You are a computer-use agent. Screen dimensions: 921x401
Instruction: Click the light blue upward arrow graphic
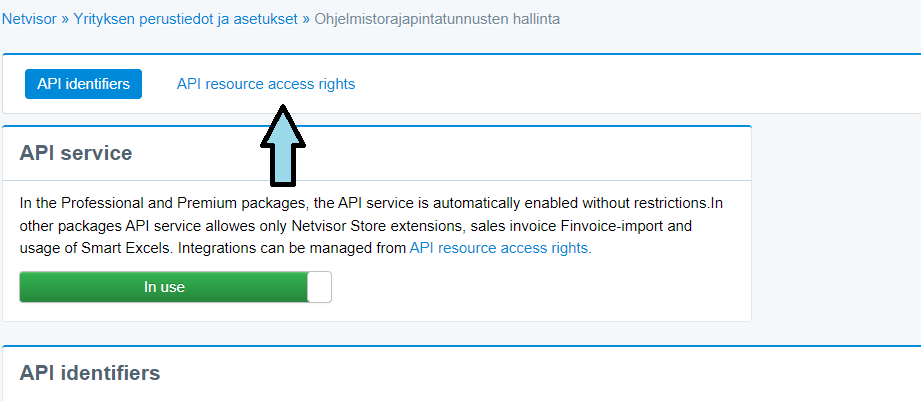coord(283,146)
